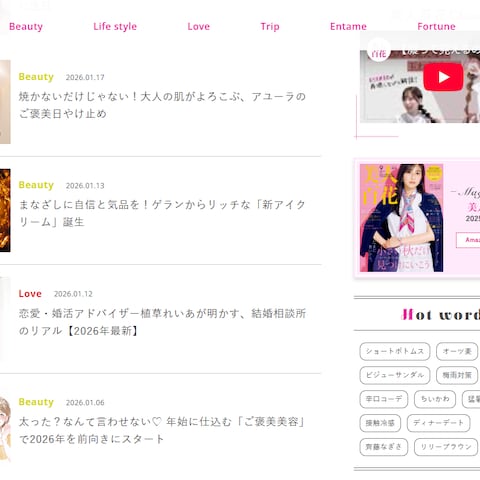Screen dimensions: 480x480
Task: Open thumbnail of the アユーラ article
Action: [x=5, y=102]
